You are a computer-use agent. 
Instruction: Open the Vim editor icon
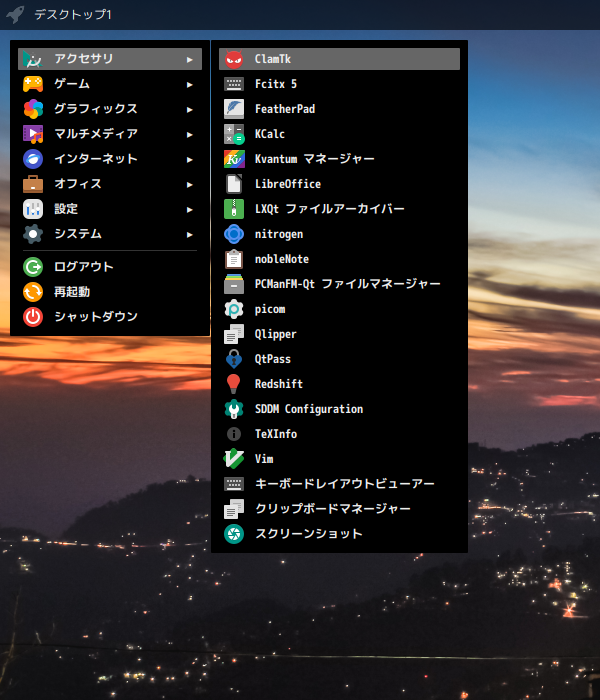pyautogui.click(x=234, y=459)
